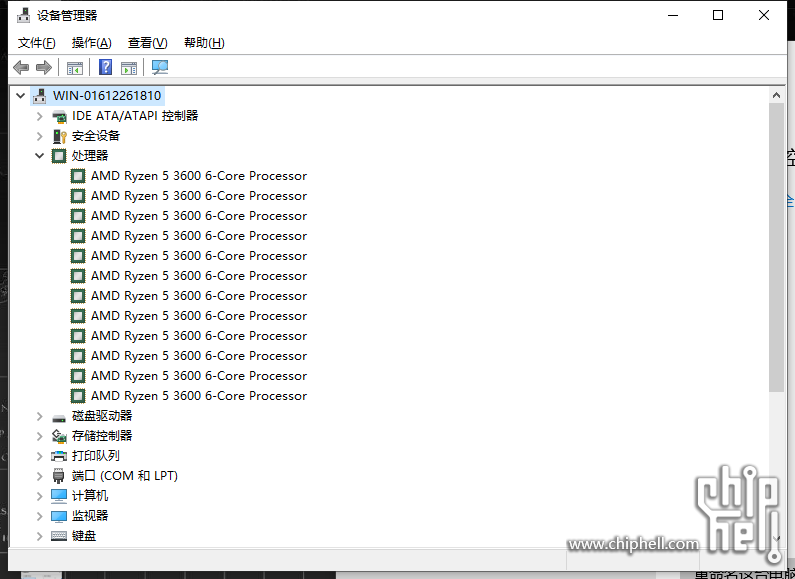Close the Device Manager window

[x=764, y=15]
